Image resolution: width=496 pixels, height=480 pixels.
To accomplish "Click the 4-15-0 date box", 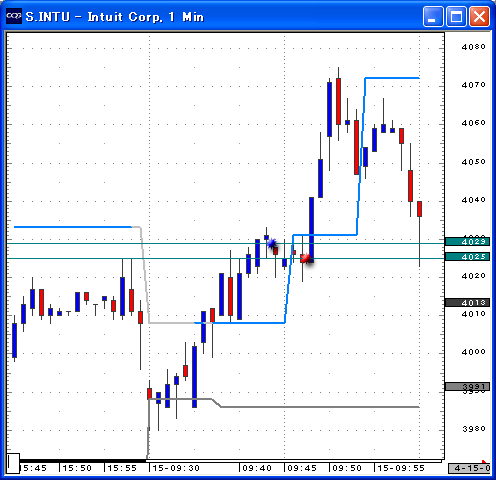I will click(x=469, y=468).
